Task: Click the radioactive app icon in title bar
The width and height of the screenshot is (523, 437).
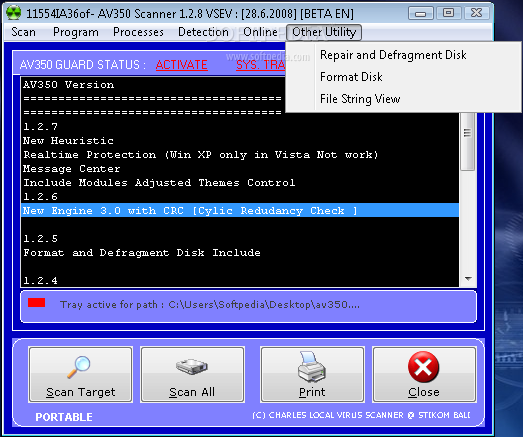Action: pos(13,13)
